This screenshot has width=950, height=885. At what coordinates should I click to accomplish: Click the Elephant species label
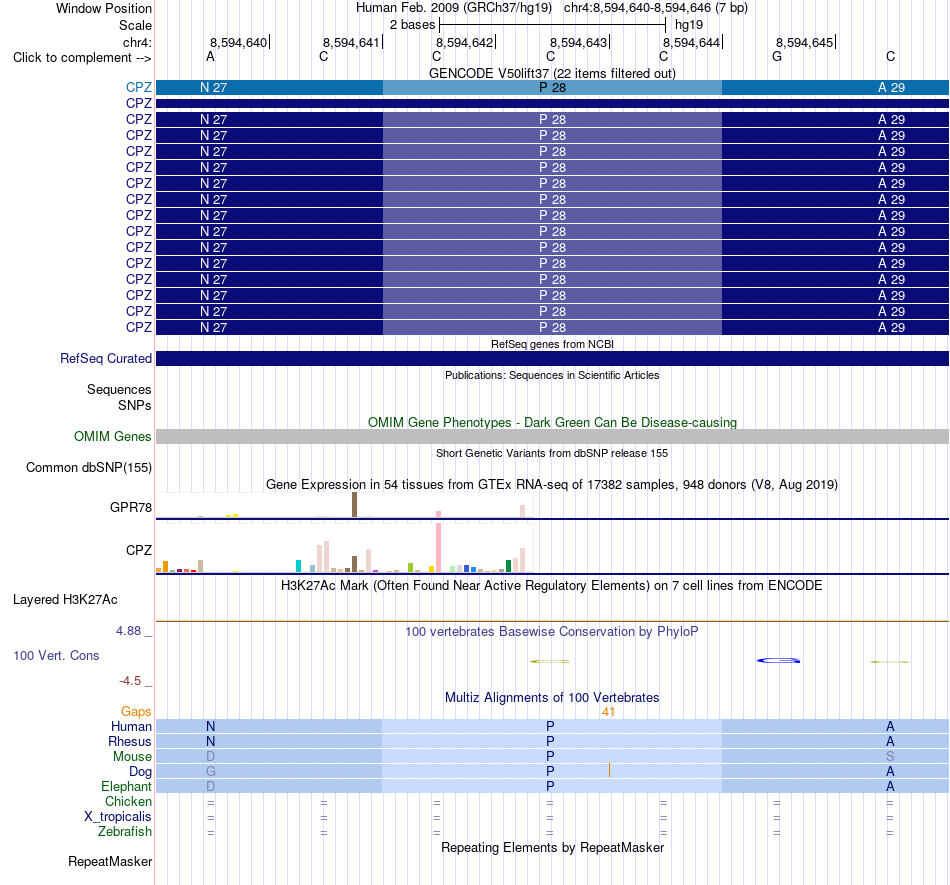tap(127, 786)
